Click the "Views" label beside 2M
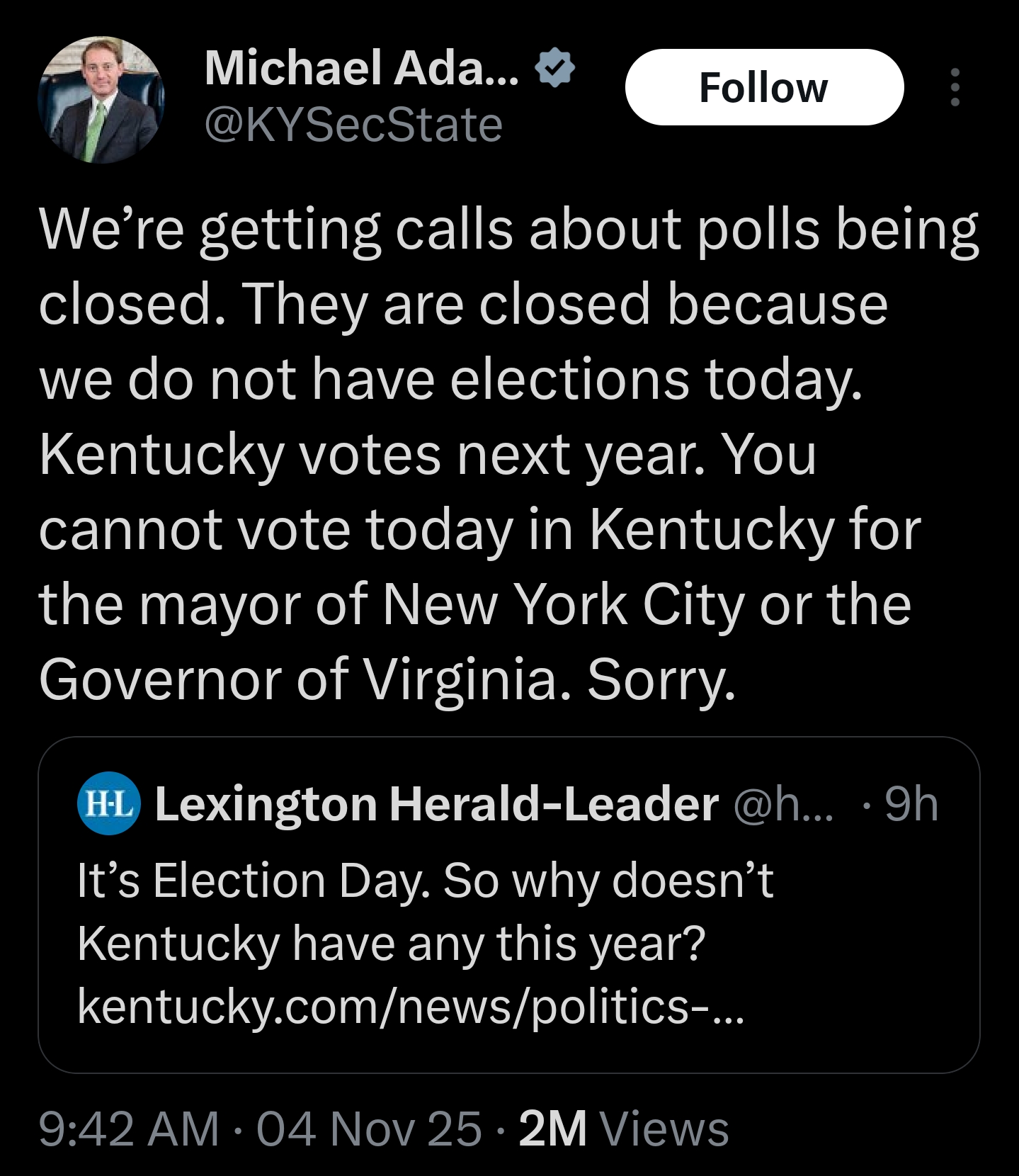The image size is (1019, 1176). (x=664, y=1128)
